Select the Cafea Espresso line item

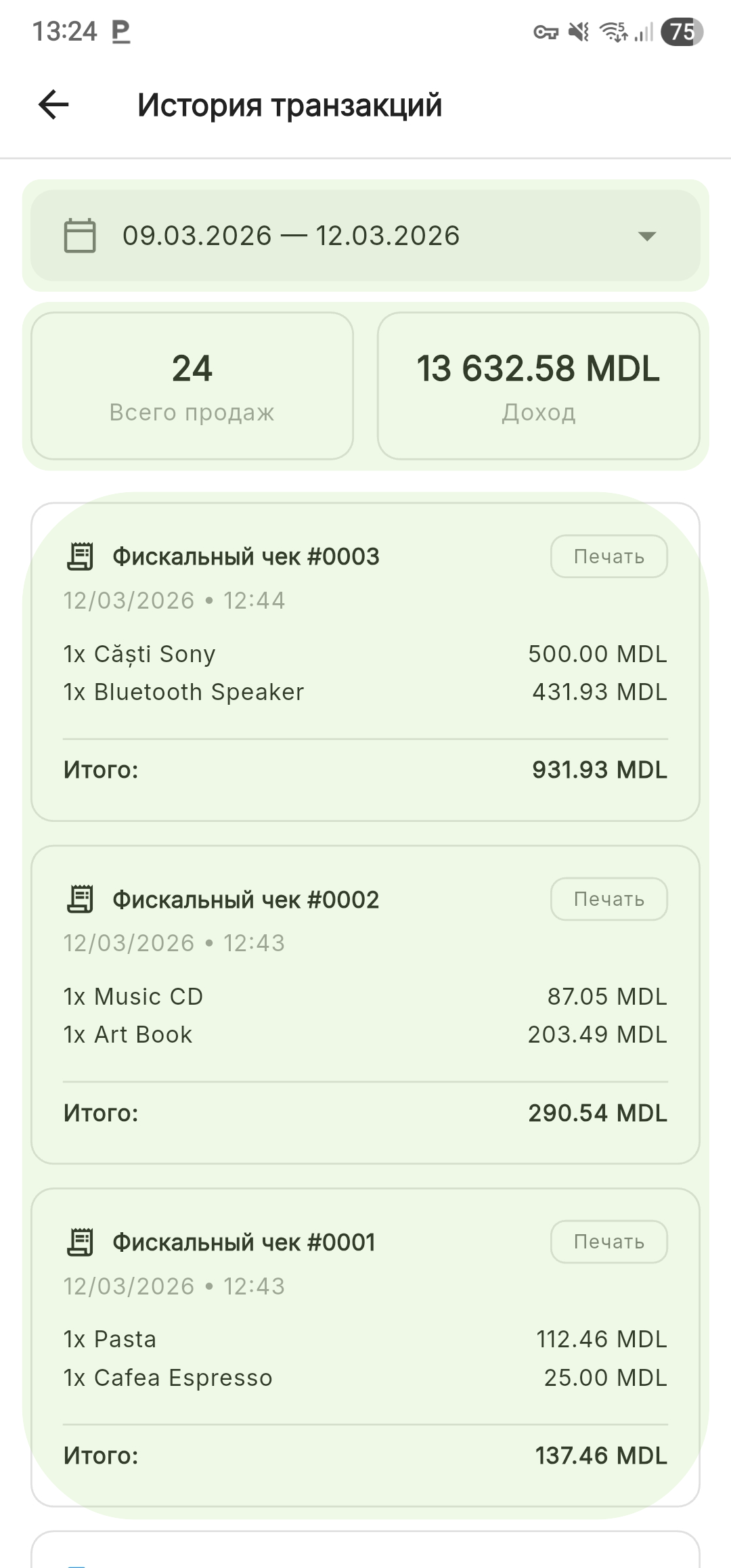(x=168, y=1378)
